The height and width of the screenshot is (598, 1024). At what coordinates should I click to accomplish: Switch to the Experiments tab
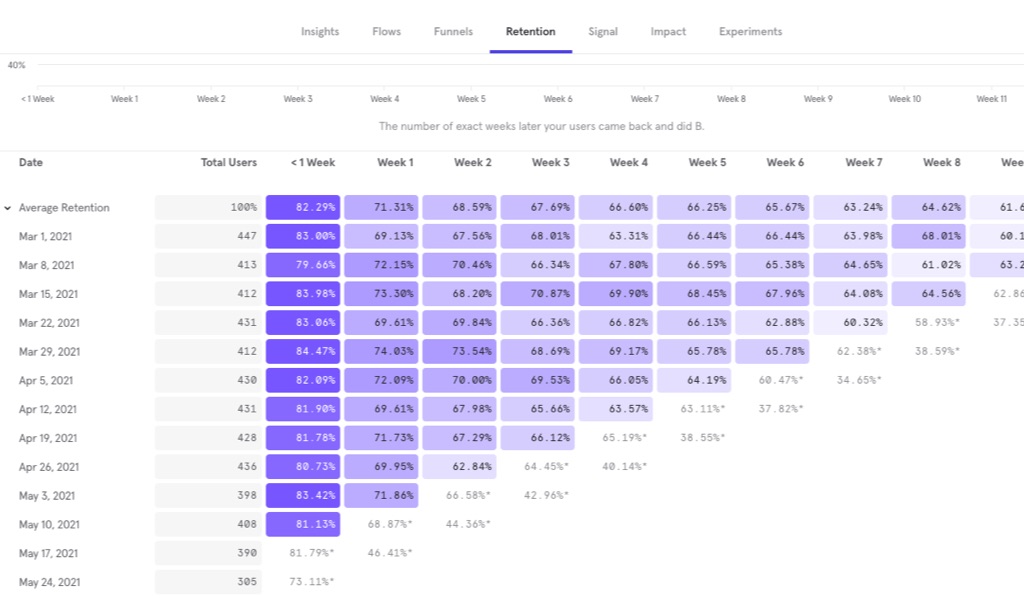tap(750, 32)
